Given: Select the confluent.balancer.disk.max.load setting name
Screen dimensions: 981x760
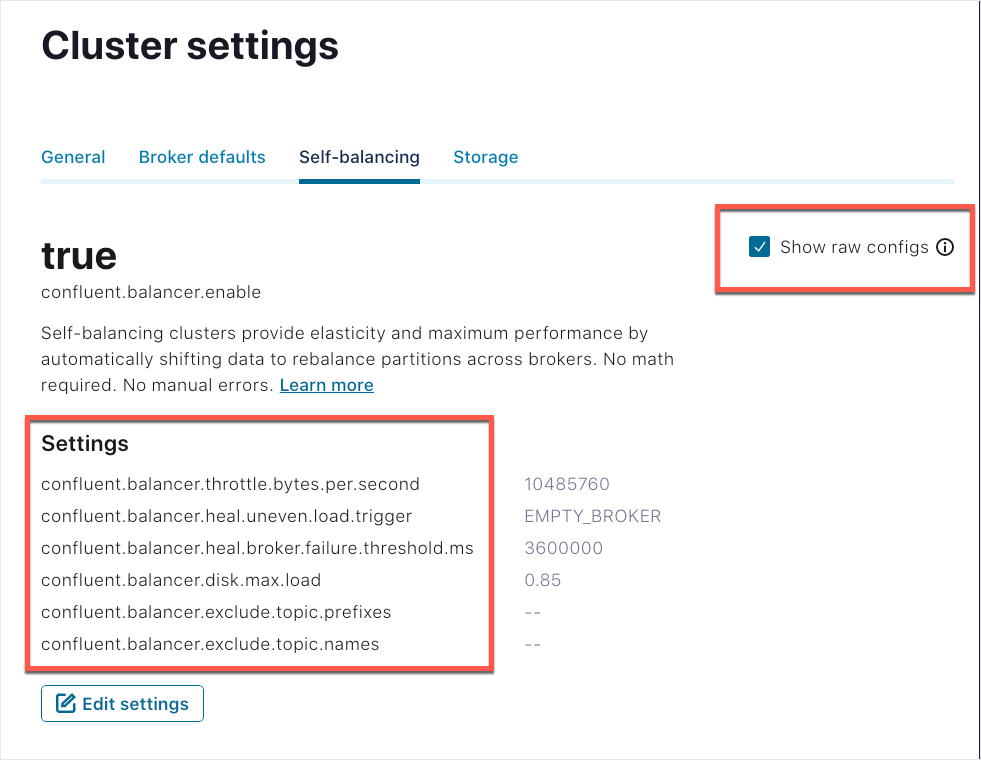Looking at the screenshot, I should tap(181, 580).
